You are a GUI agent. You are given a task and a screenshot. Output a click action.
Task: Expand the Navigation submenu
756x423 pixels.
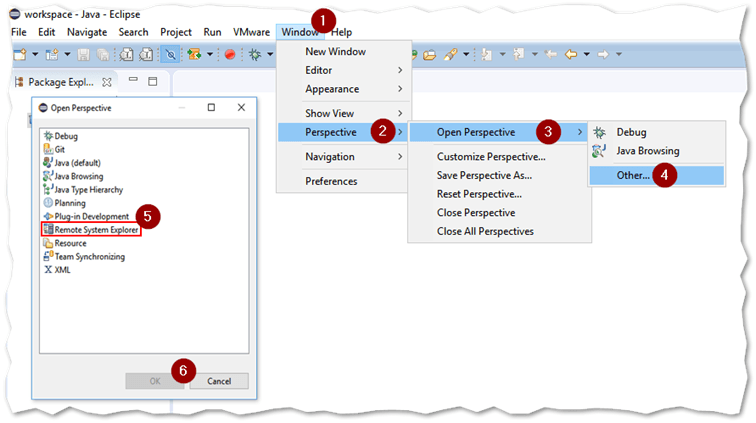point(344,157)
